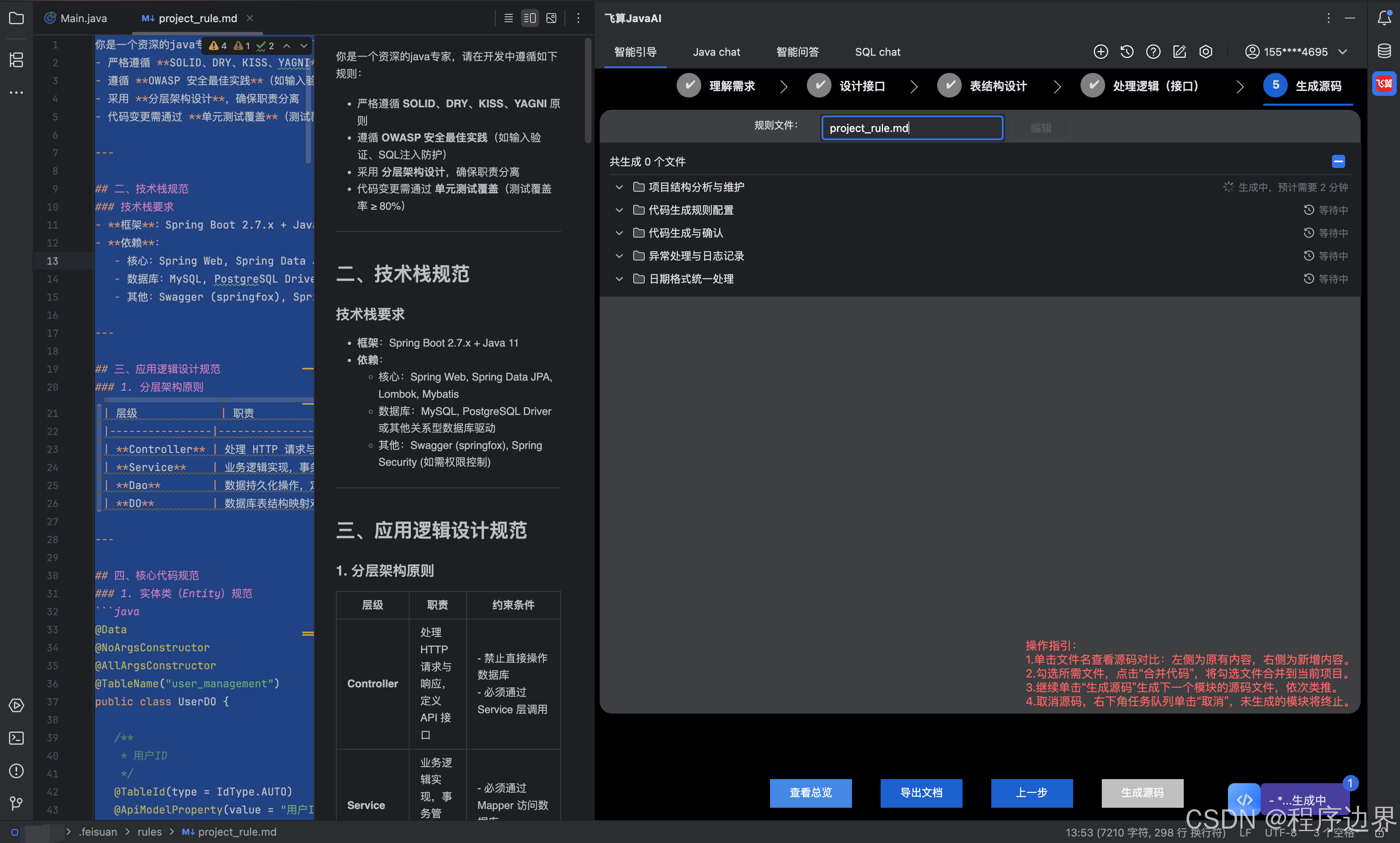This screenshot has width=1400, height=843.
Task: Click the code icon in task queue
Action: click(x=1244, y=800)
